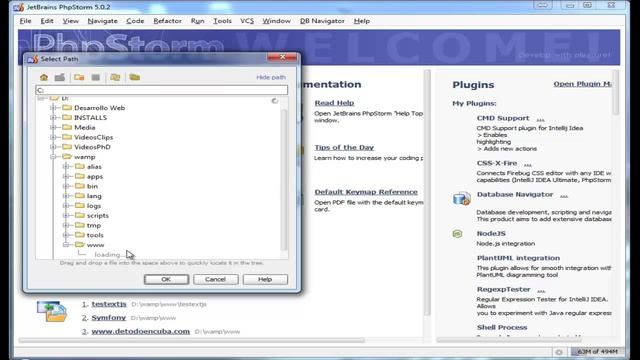Screen dimensions: 640x360
Task: Expand the VideosPhD folder node
Action: [53, 147]
